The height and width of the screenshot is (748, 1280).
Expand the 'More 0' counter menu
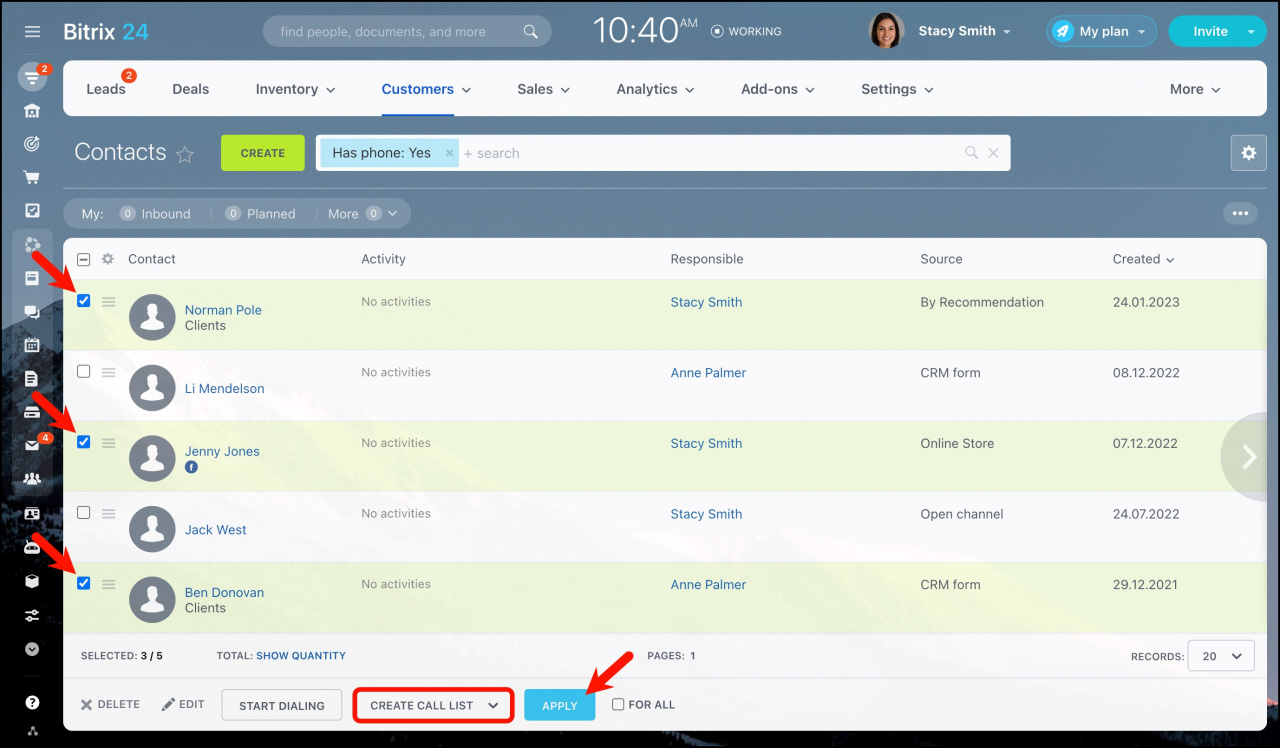tap(362, 213)
